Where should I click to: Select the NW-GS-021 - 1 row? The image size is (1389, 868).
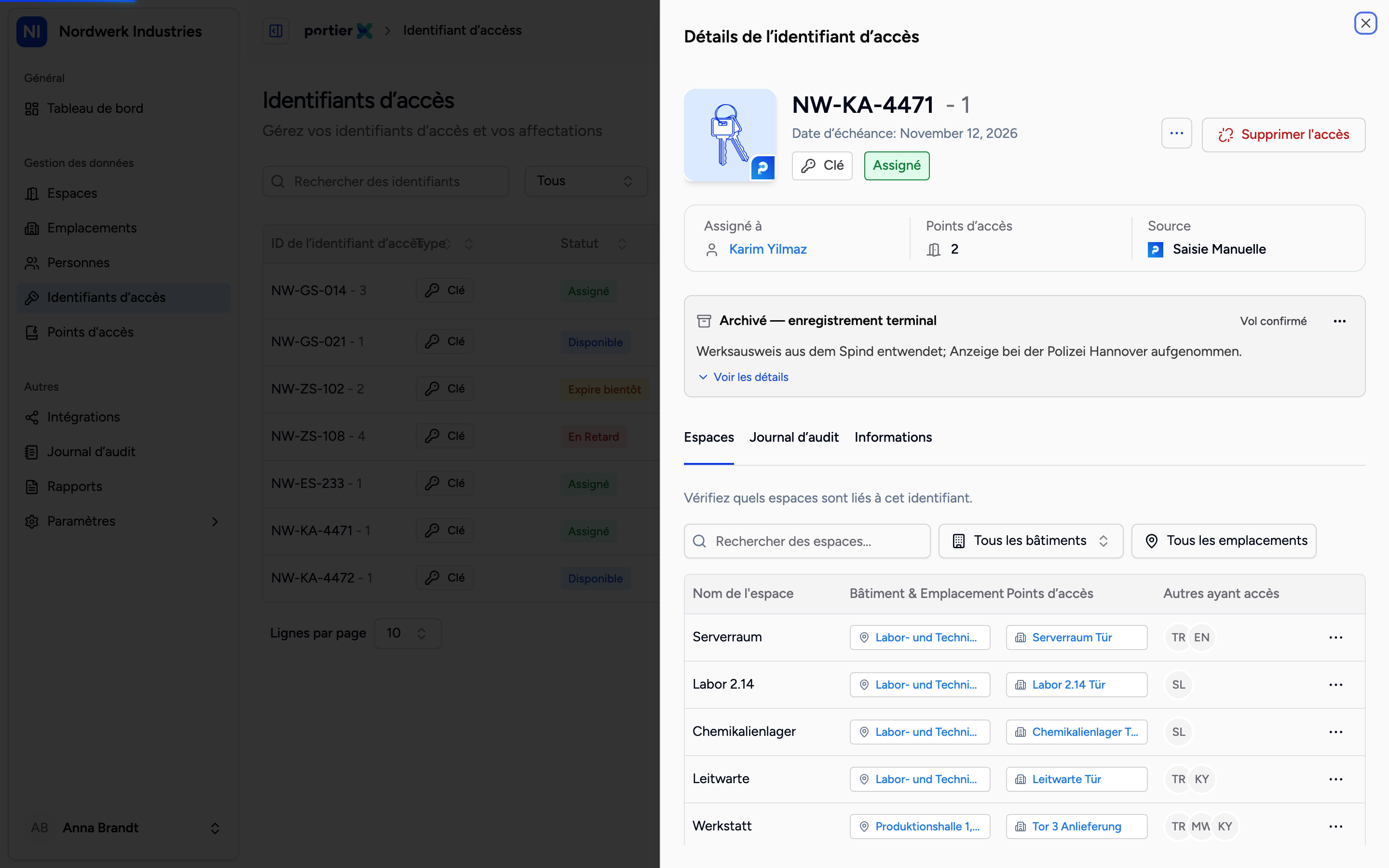pos(461,342)
